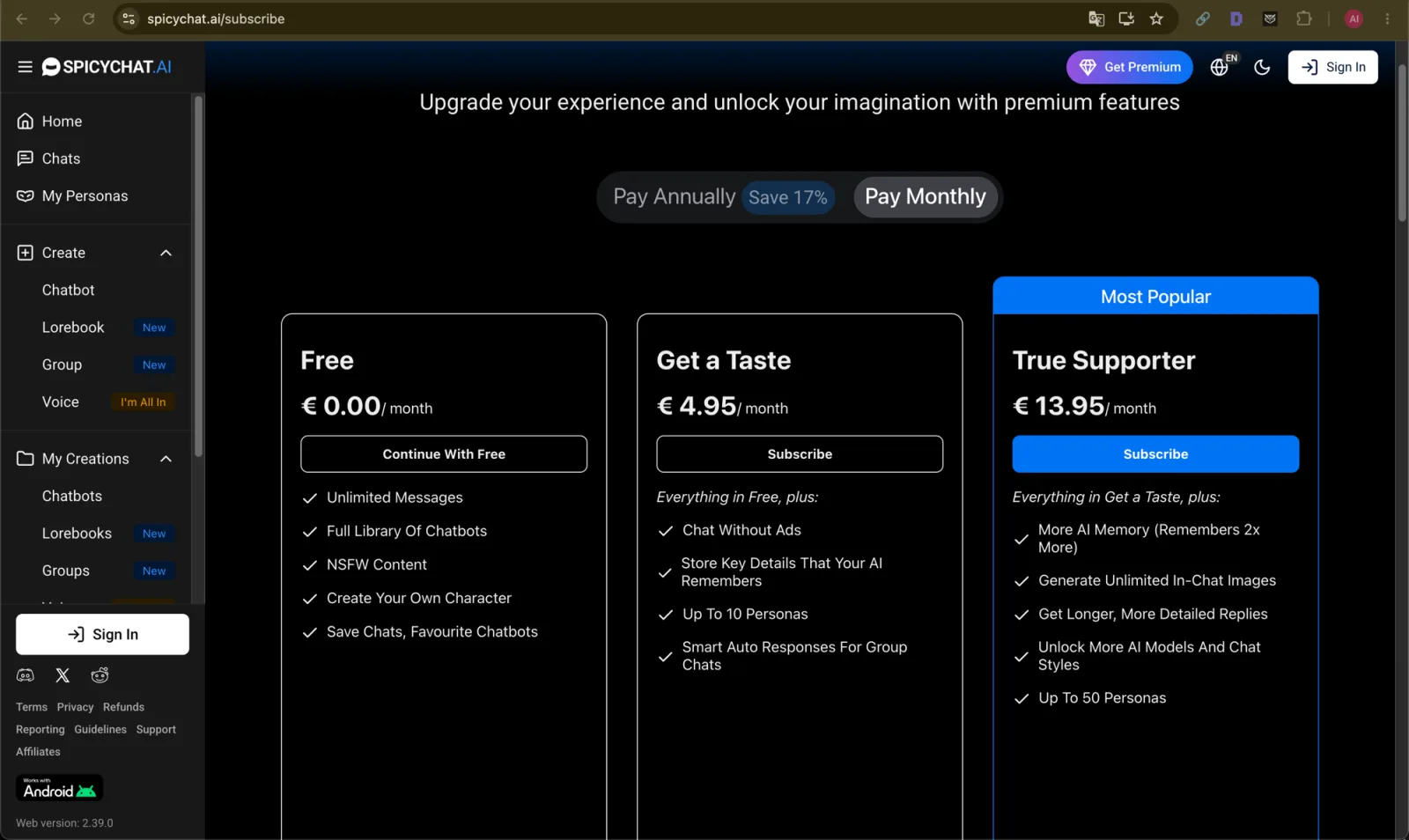This screenshot has height=840, width=1409.
Task: Open the mail extension icon
Action: [x=1270, y=18]
